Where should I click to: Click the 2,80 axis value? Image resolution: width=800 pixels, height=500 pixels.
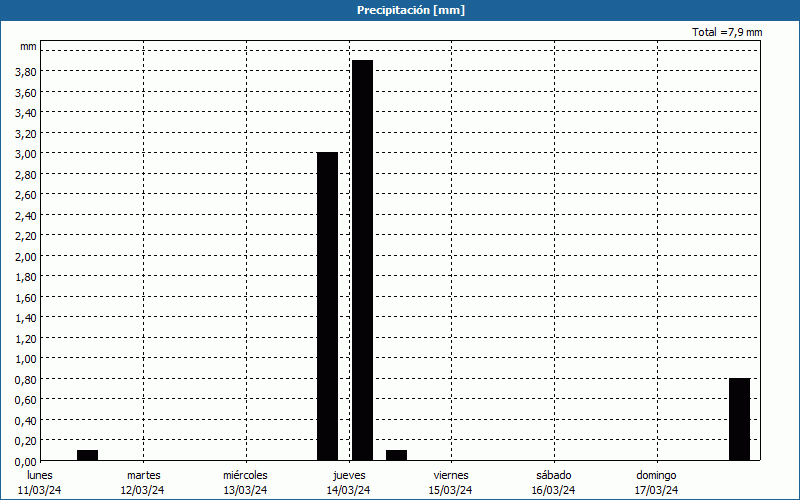(x=26, y=174)
